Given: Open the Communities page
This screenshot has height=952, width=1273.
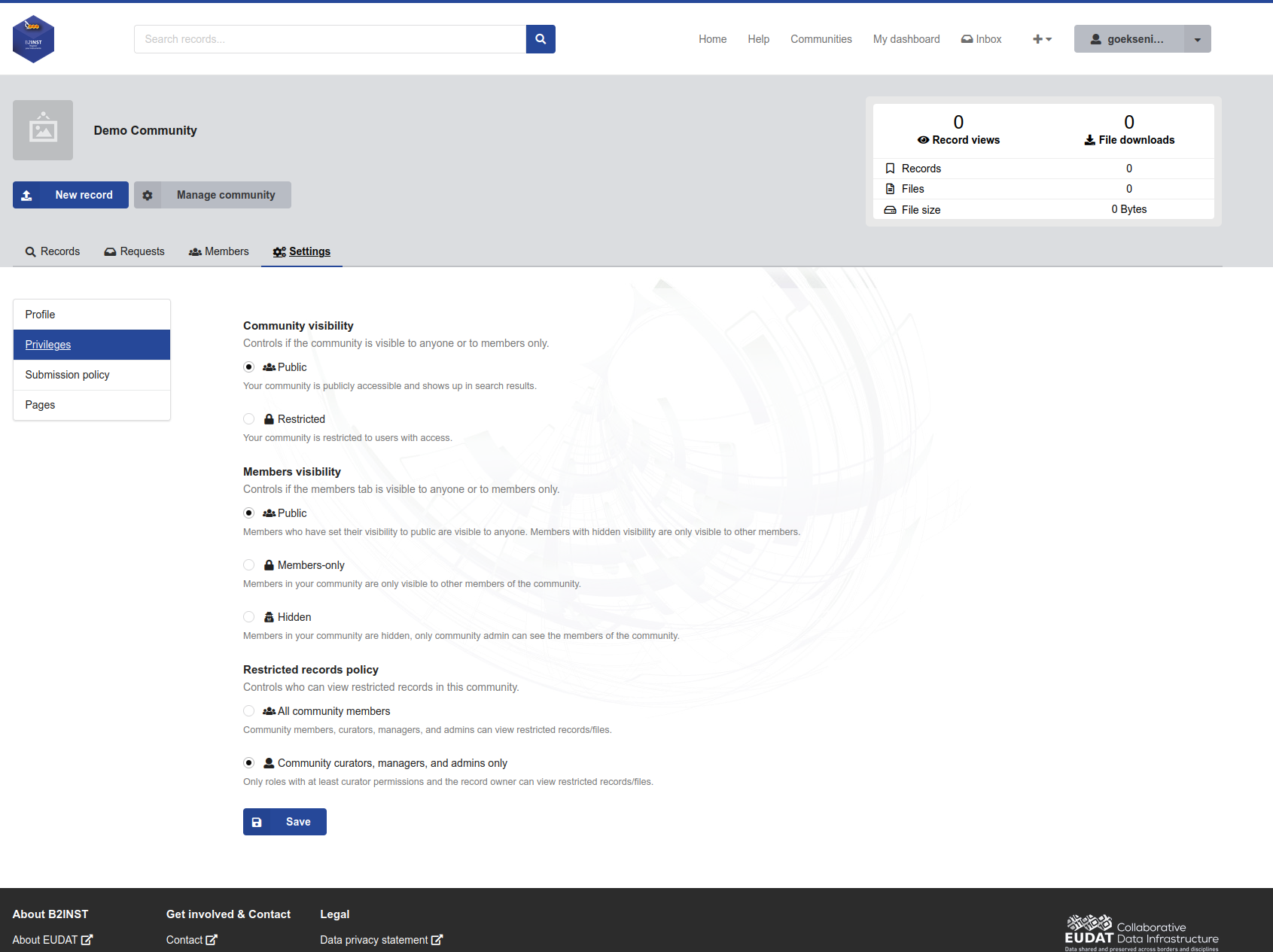Looking at the screenshot, I should [821, 39].
